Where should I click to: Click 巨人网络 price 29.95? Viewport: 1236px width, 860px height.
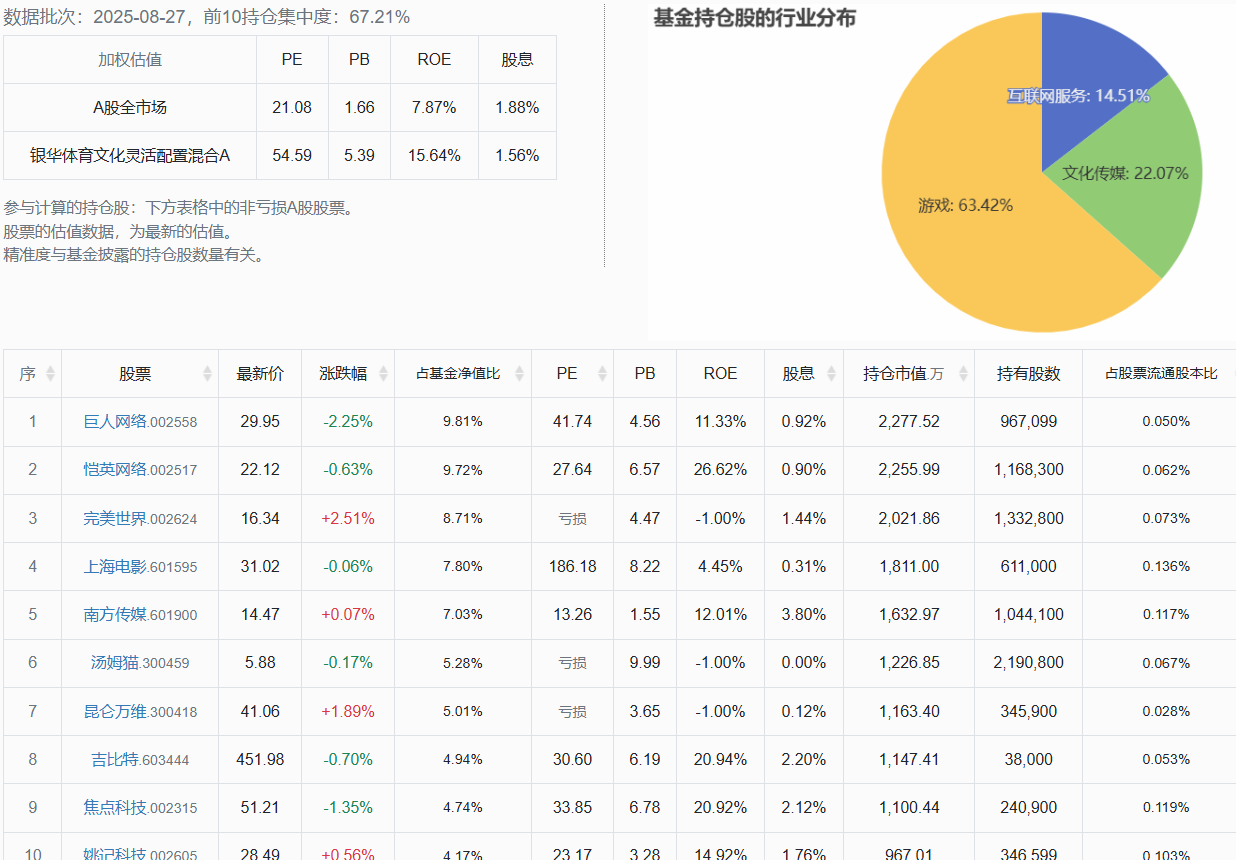click(x=260, y=422)
